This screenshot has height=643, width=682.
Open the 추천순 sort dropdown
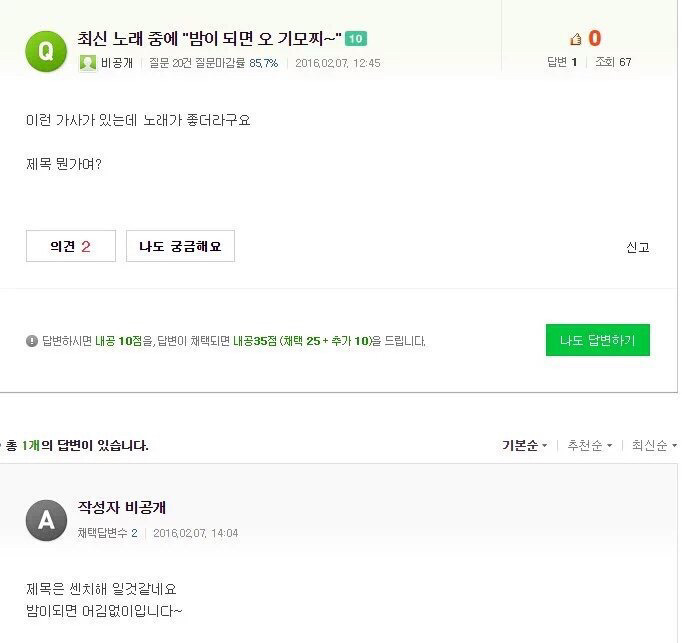(589, 445)
